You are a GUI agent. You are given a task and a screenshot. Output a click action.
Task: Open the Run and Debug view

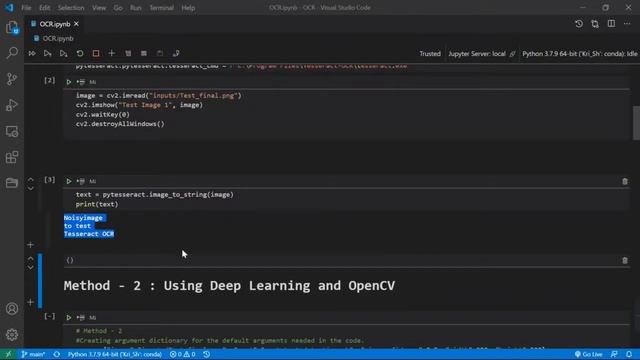tap(12, 105)
